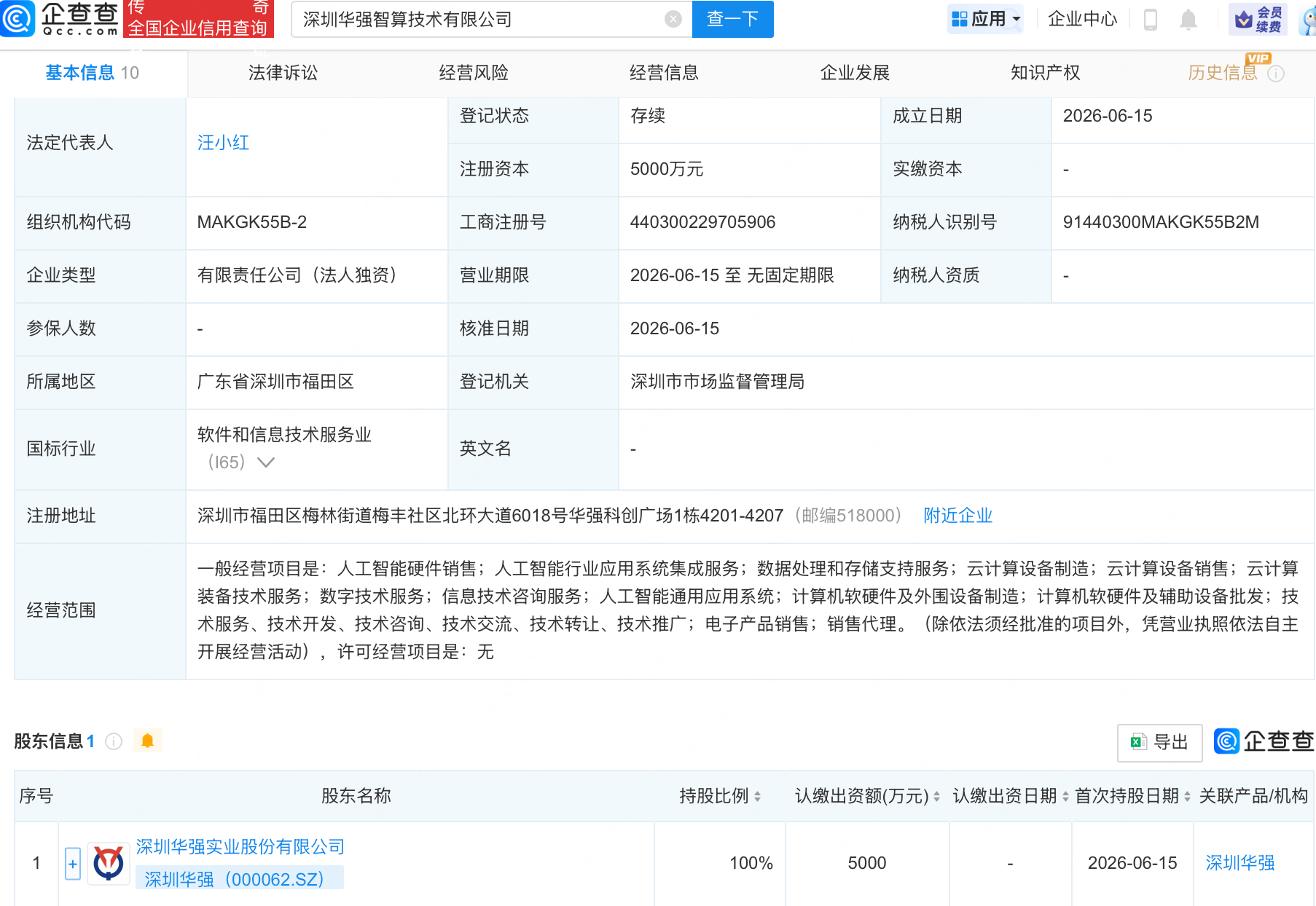1316x906 pixels.
Task: Click the Qcc.com logo icon
Action: coord(17,19)
